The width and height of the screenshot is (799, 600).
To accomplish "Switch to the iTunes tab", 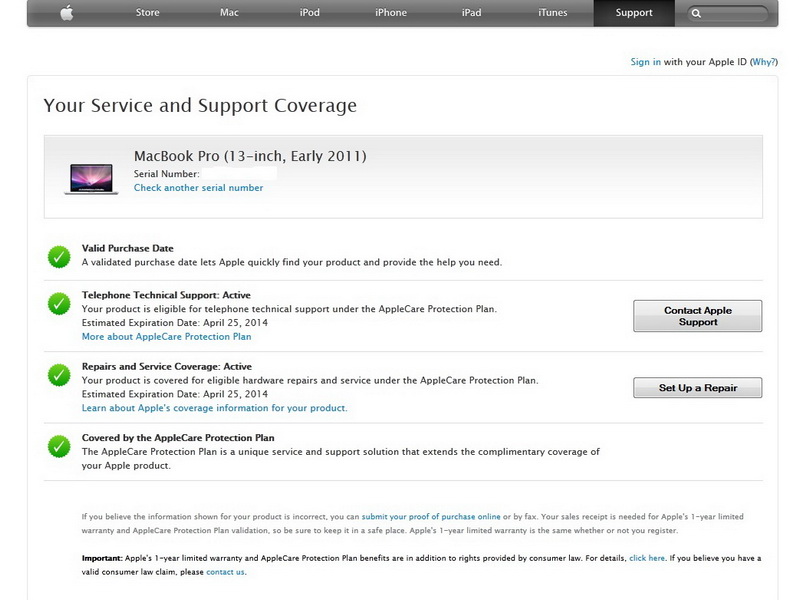I will [x=552, y=13].
